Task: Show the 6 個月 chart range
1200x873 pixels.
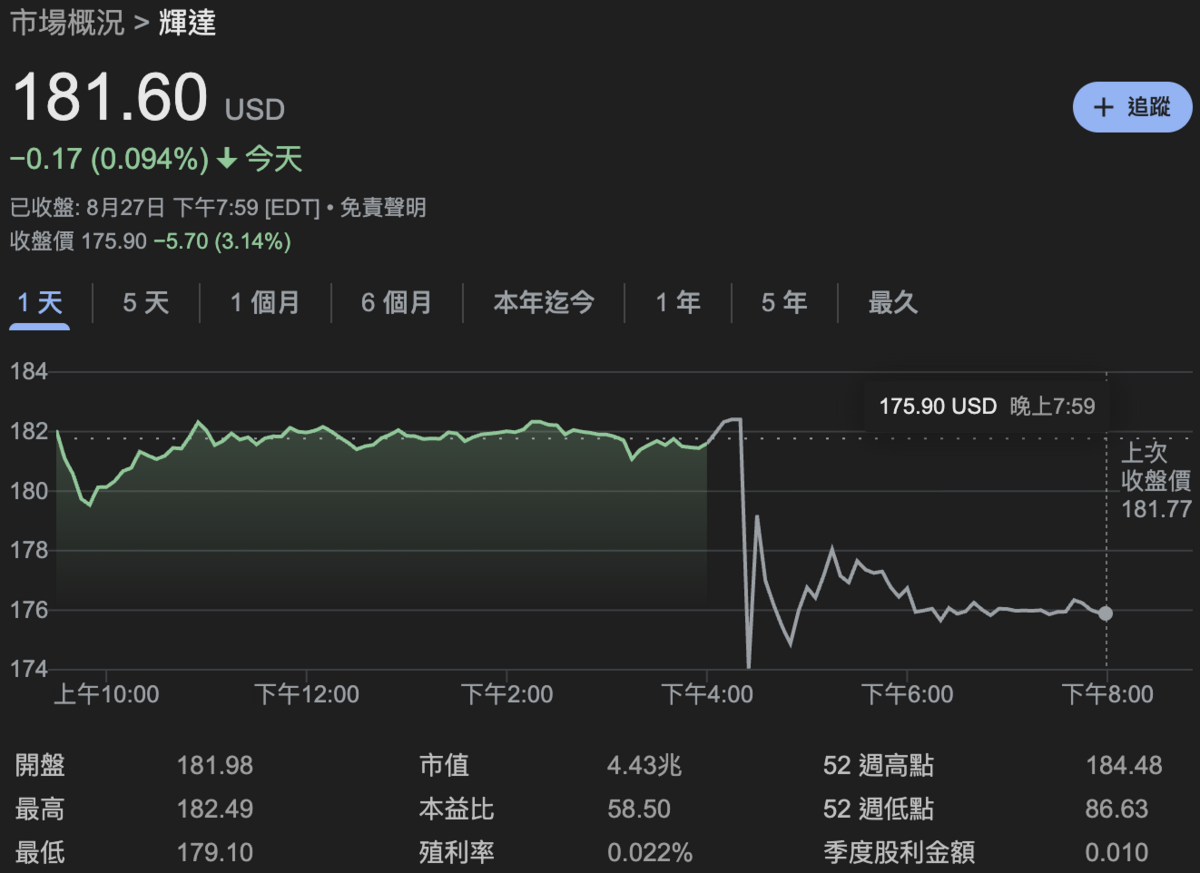Action: 397,302
